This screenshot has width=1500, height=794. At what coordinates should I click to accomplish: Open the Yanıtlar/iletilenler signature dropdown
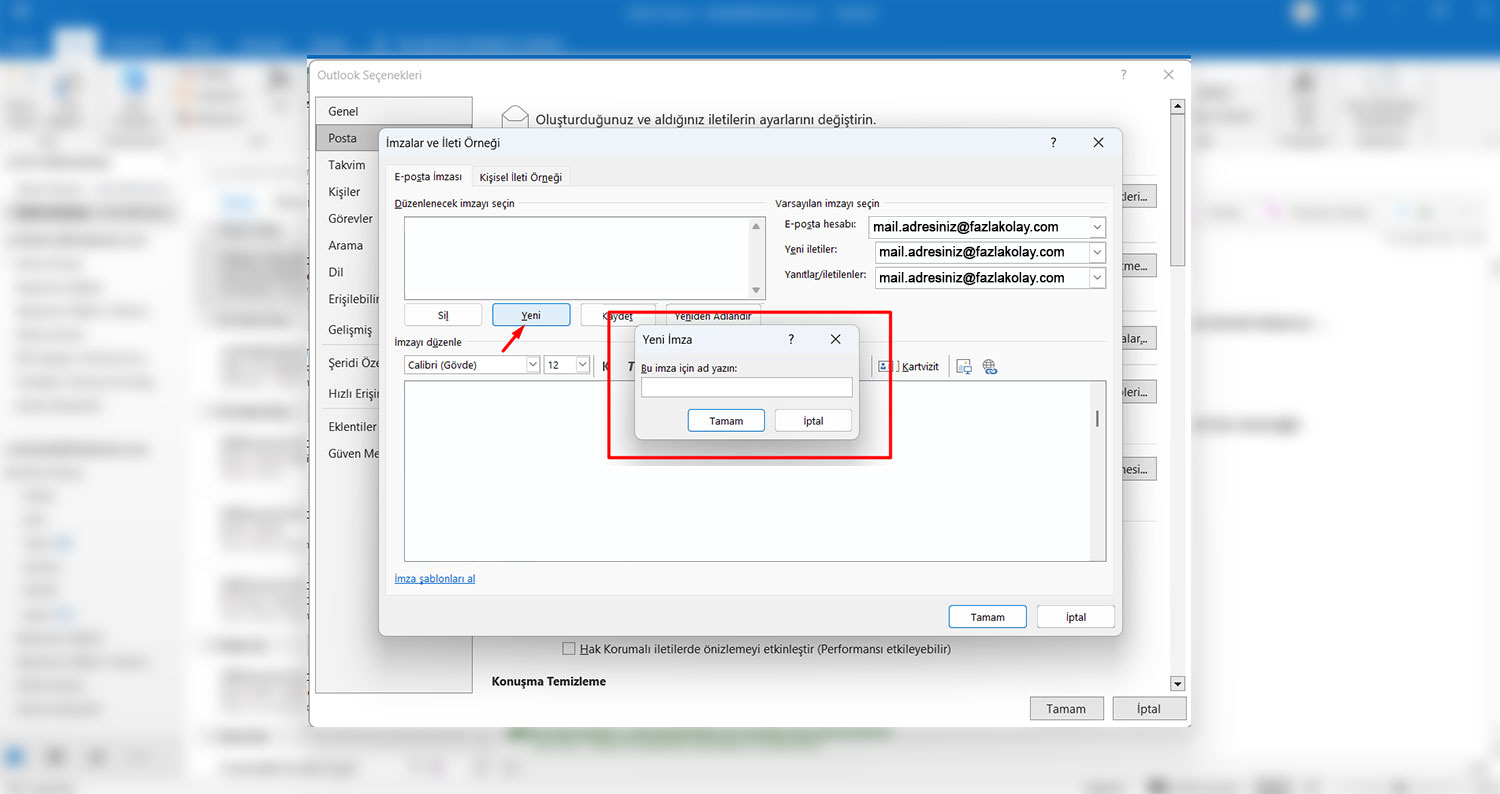[x=1097, y=278]
